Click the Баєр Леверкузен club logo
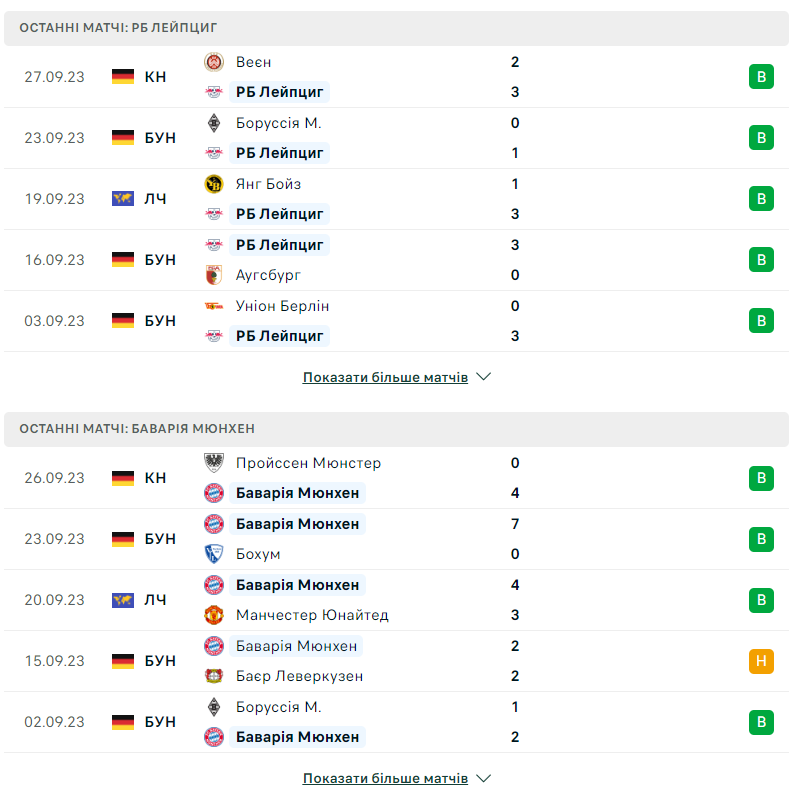797x799 pixels. tap(213, 676)
